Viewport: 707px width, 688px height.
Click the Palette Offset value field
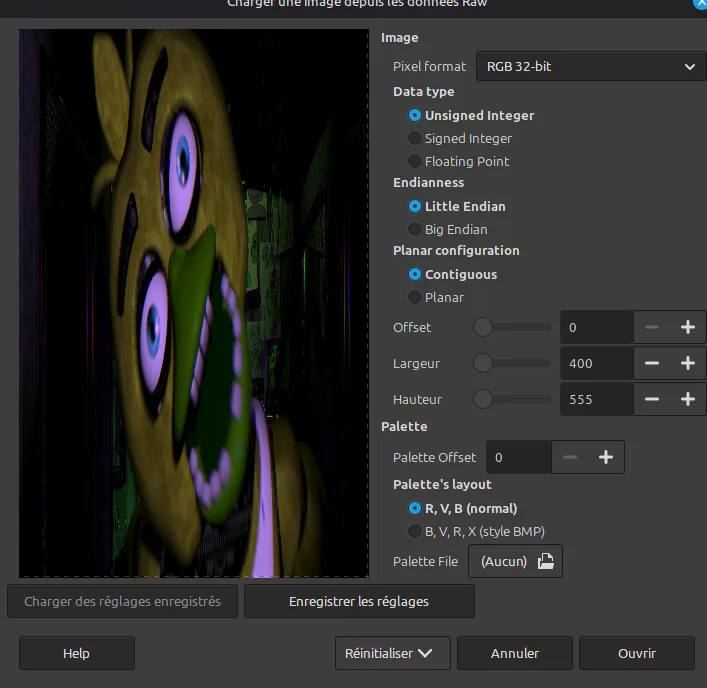[518, 457]
